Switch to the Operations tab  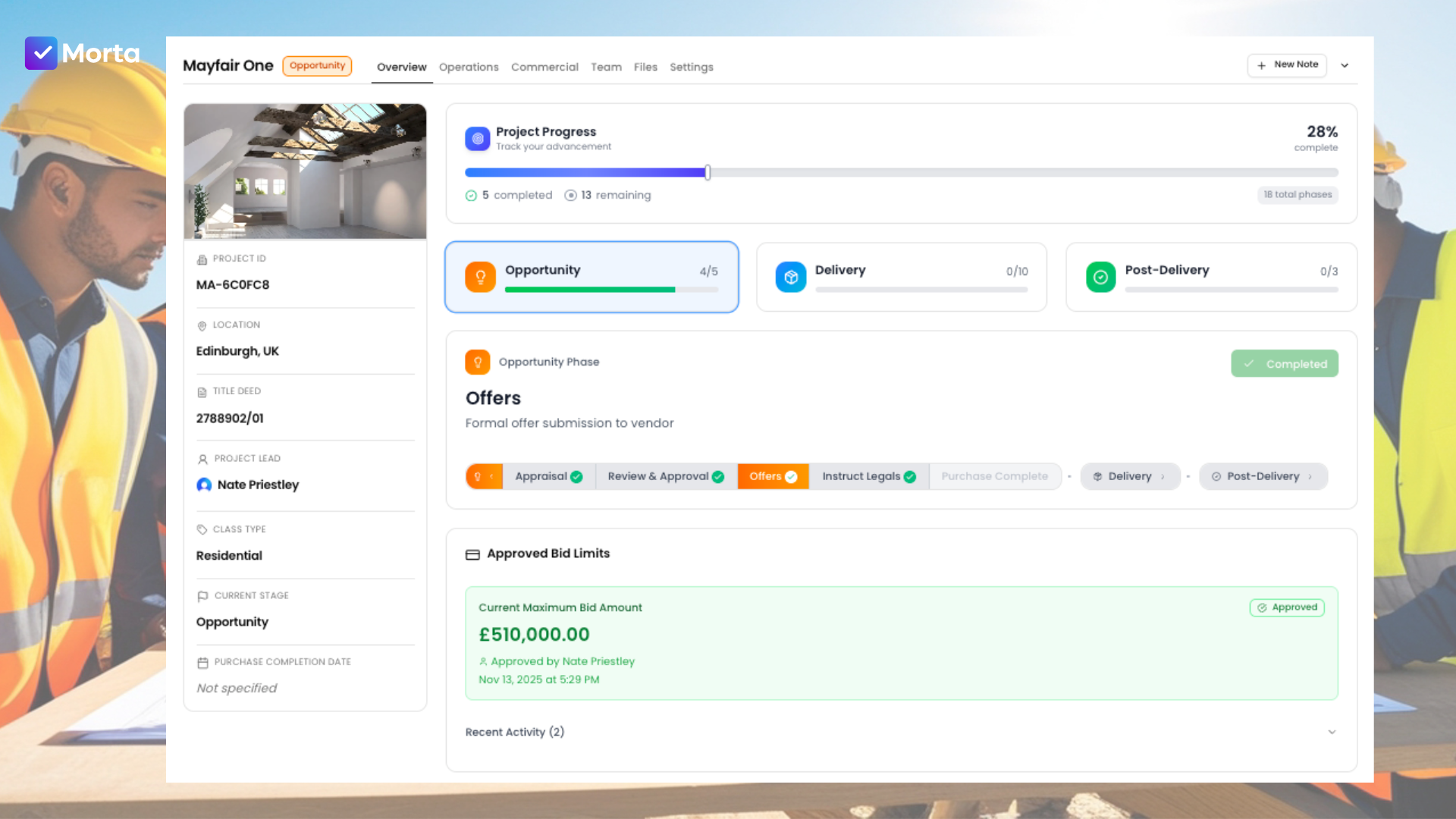[469, 67]
